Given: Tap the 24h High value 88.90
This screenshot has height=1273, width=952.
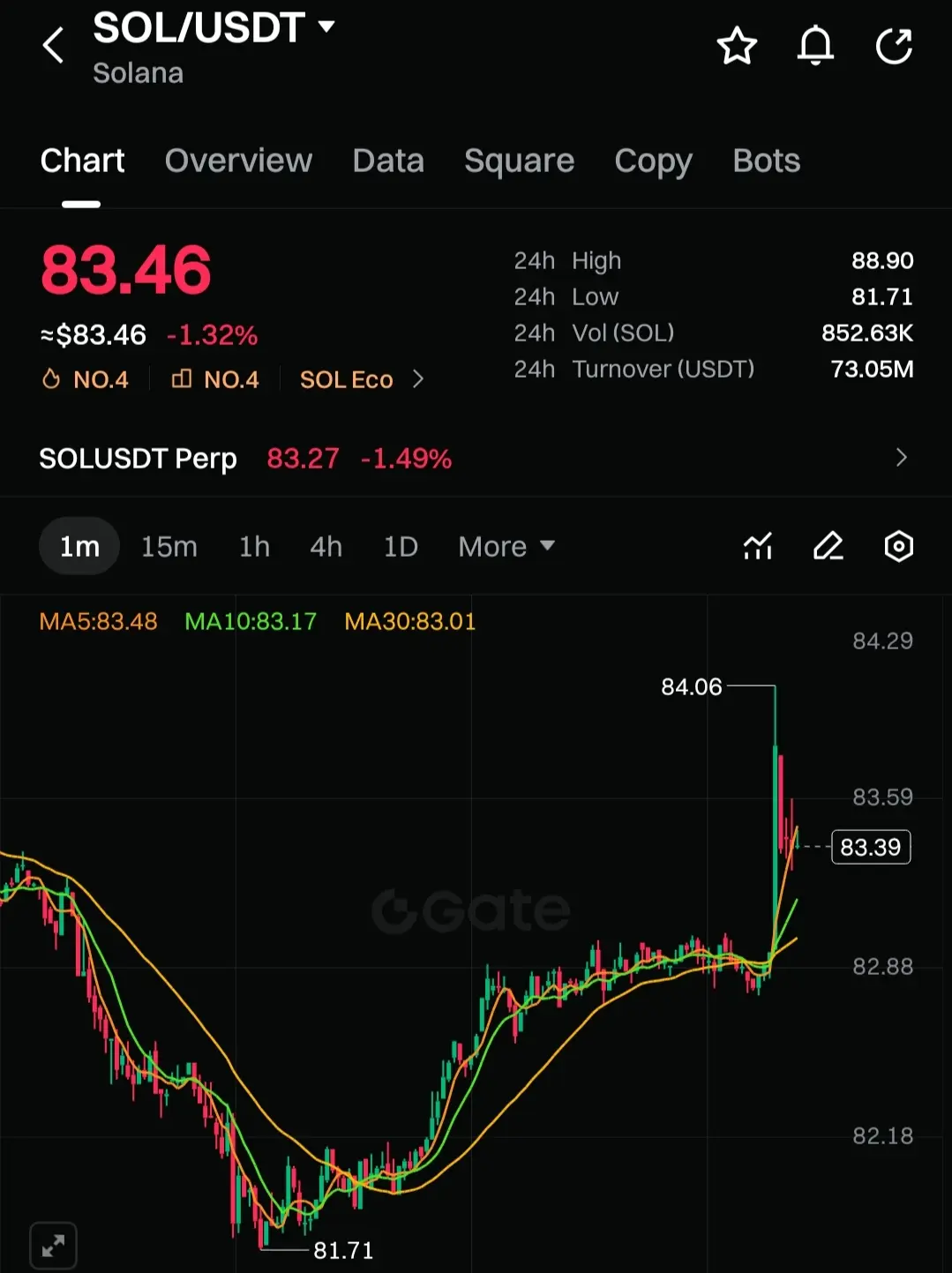Looking at the screenshot, I should [882, 260].
